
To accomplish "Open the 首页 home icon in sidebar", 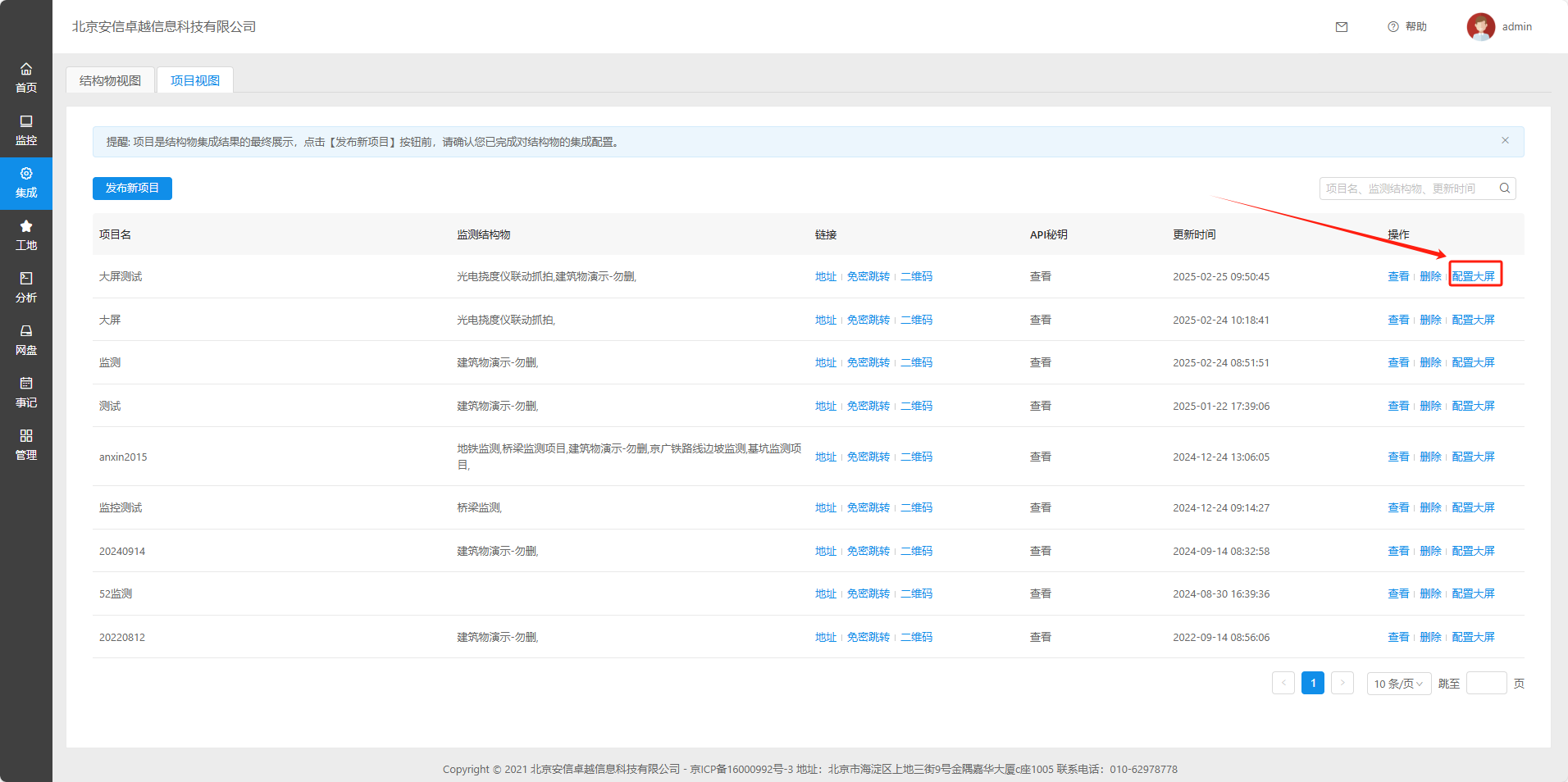I will pos(26,70).
